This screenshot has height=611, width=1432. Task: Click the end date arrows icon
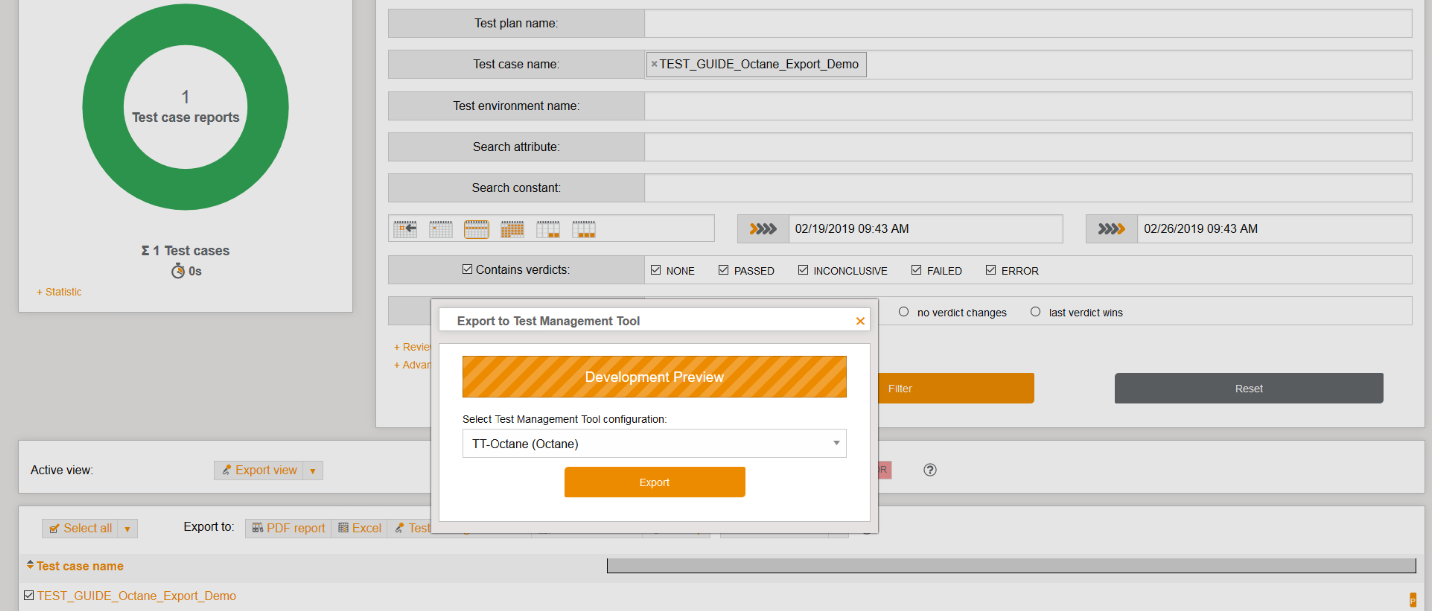click(1112, 229)
